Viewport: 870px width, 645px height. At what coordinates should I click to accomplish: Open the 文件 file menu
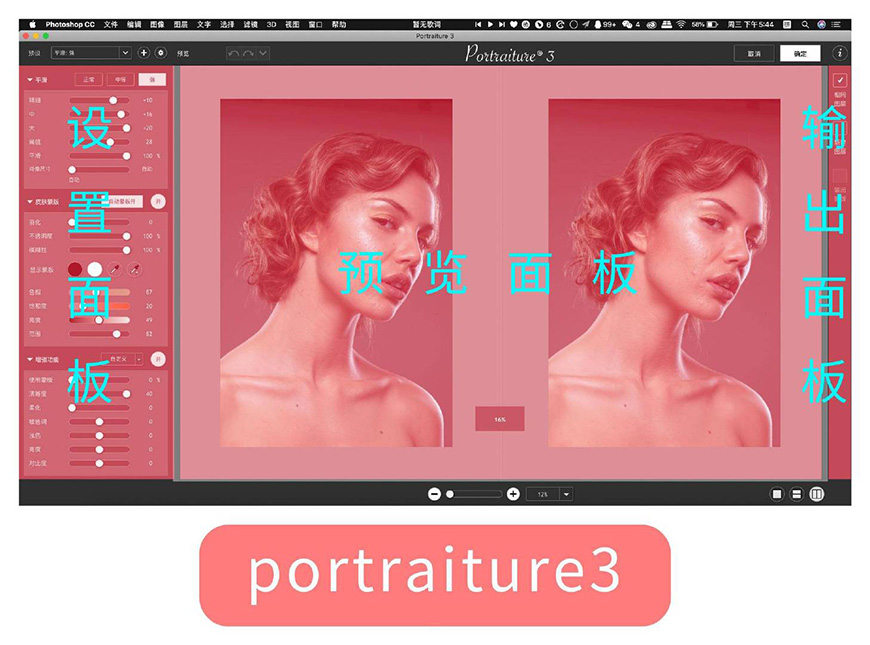pyautogui.click(x=111, y=24)
